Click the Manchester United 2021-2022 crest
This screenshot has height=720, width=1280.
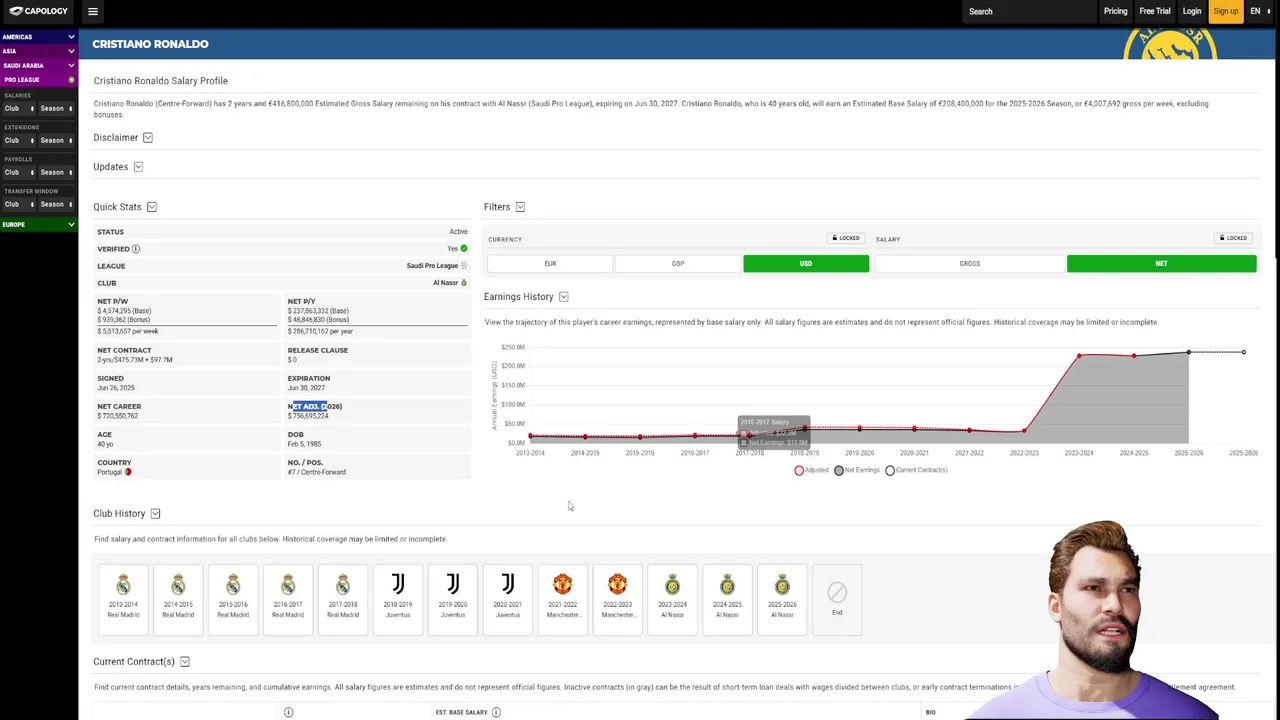(562, 584)
